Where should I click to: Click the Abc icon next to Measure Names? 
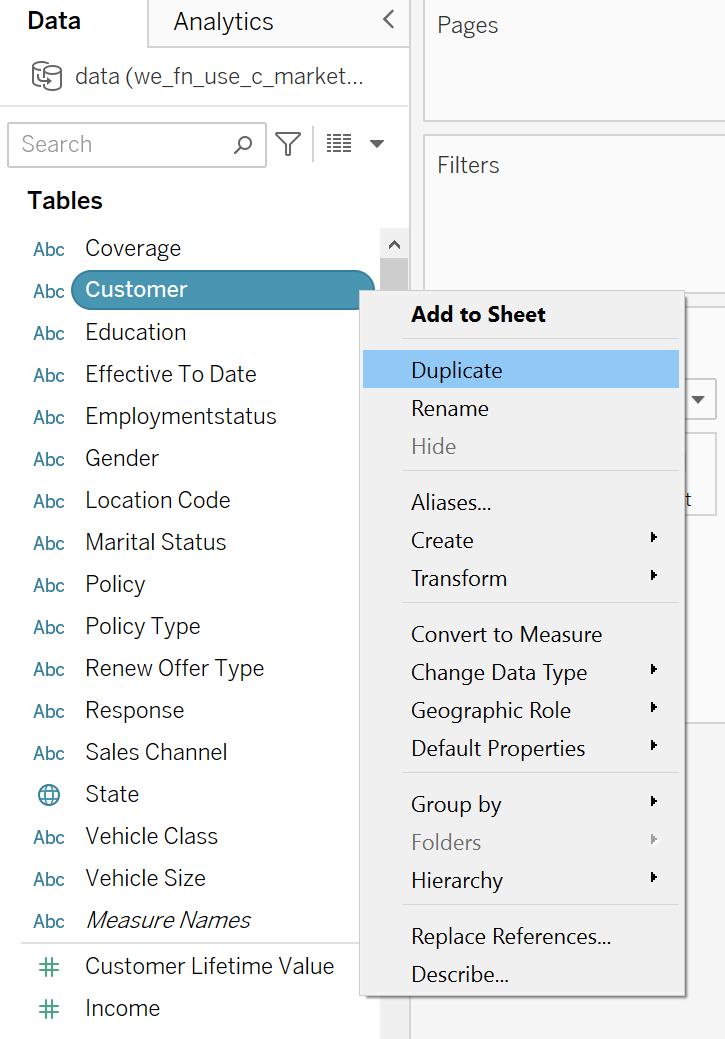click(48, 920)
